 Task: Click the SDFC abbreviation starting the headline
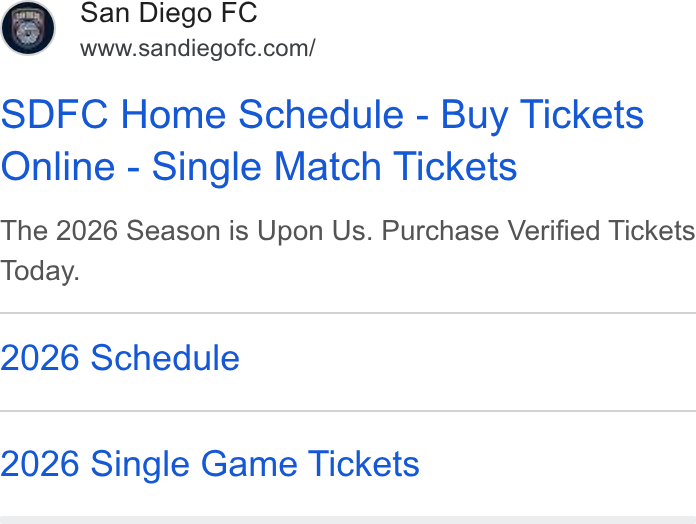pos(55,114)
